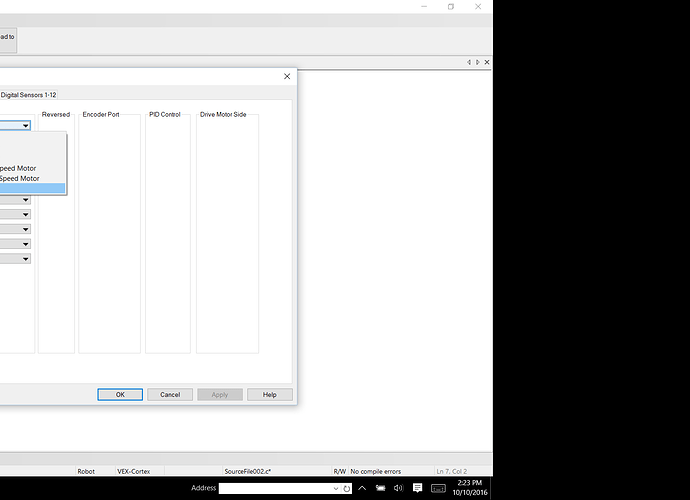Screen dimensions: 690x500
Task: Close the motor setup dialog with the X
Action: (287, 76)
